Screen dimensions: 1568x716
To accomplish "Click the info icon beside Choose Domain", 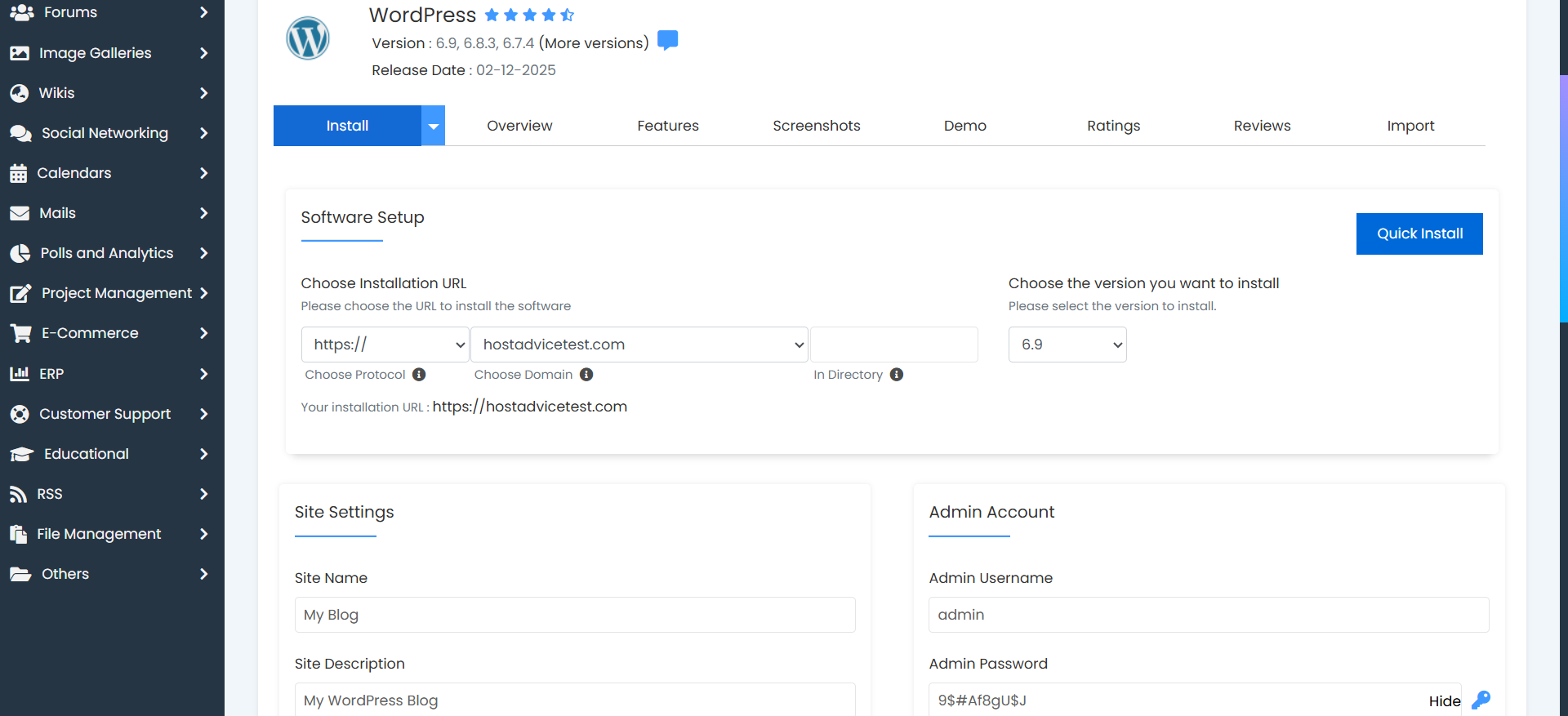I will coord(586,375).
